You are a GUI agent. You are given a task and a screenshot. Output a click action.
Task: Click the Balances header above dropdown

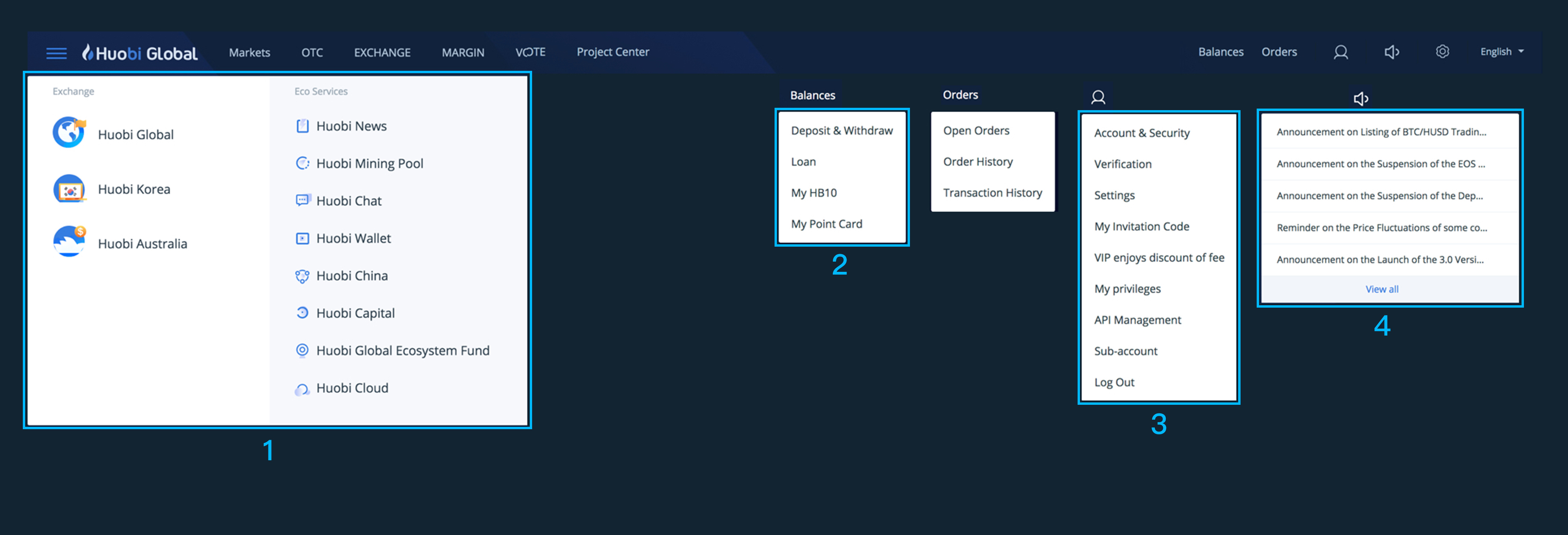(813, 95)
